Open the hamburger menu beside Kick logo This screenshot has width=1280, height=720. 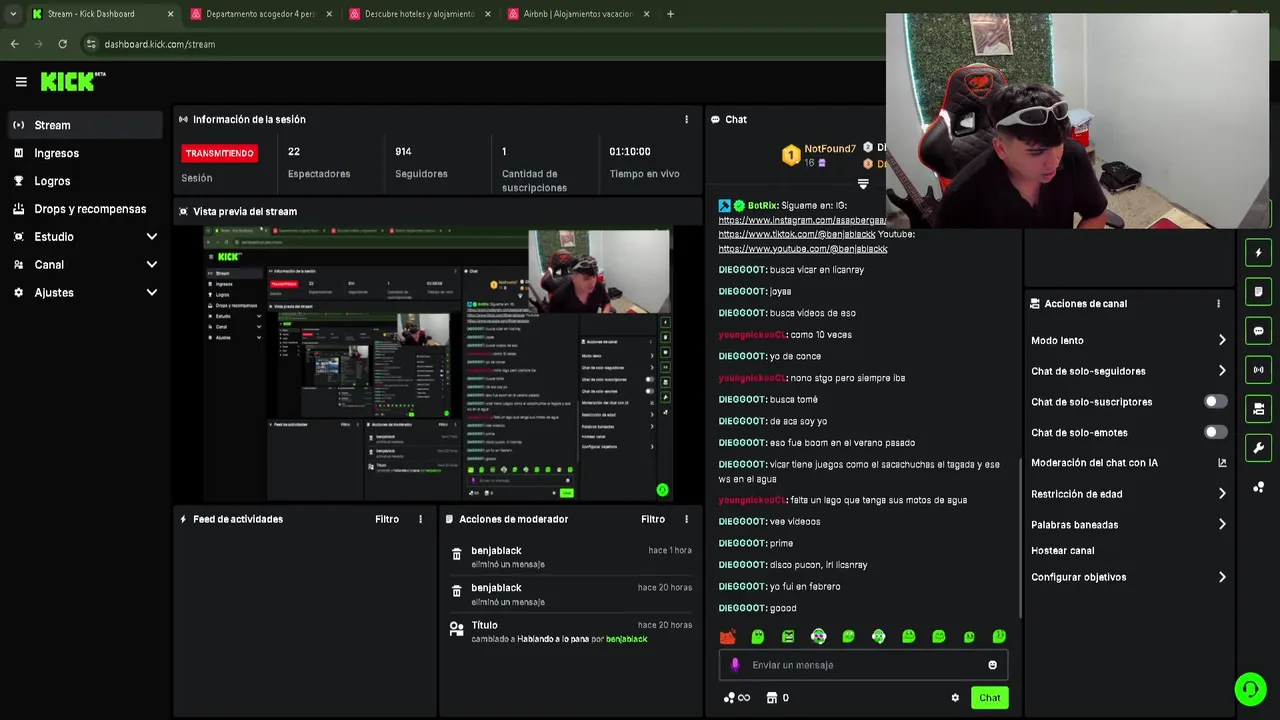pos(21,82)
